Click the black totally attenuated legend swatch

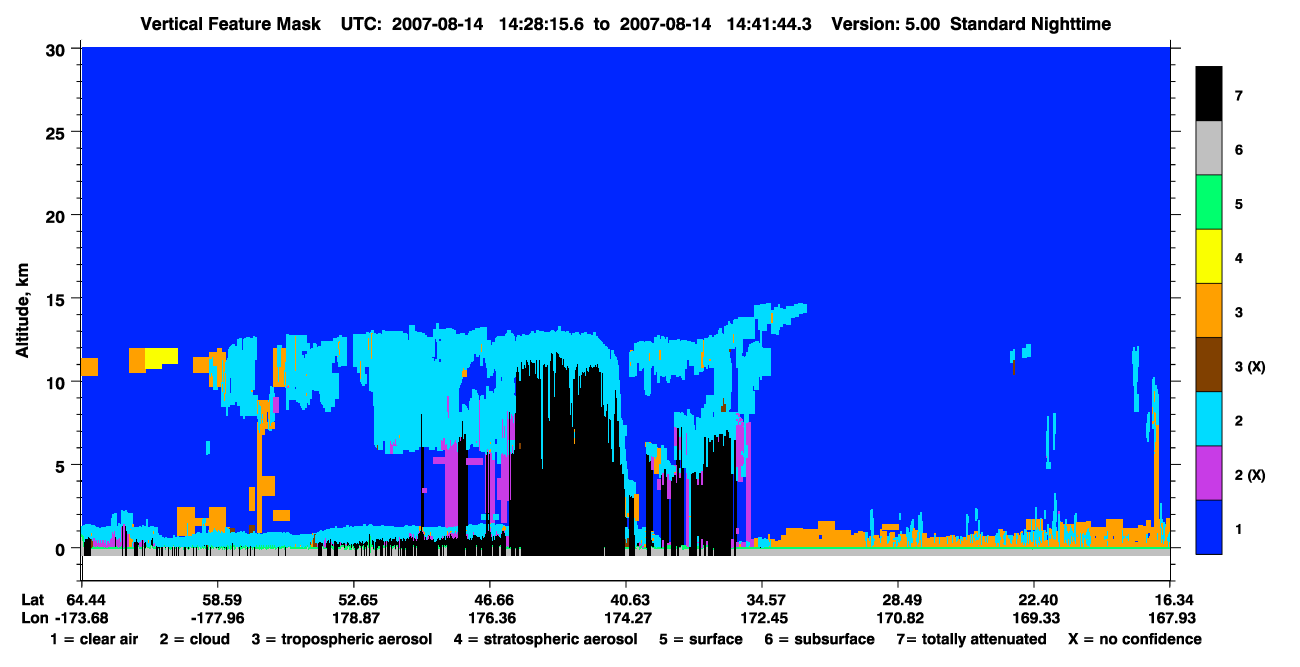[1208, 94]
